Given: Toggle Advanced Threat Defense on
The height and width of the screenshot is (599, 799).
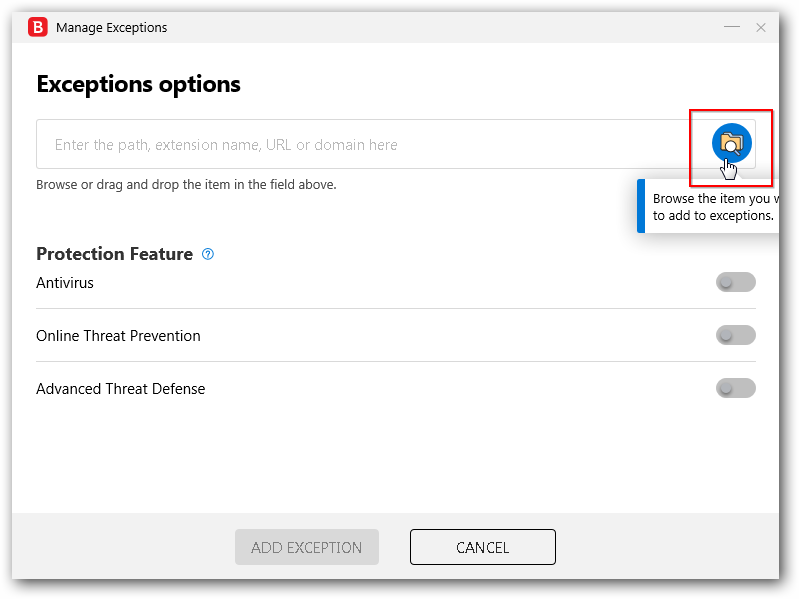Looking at the screenshot, I should [735, 388].
